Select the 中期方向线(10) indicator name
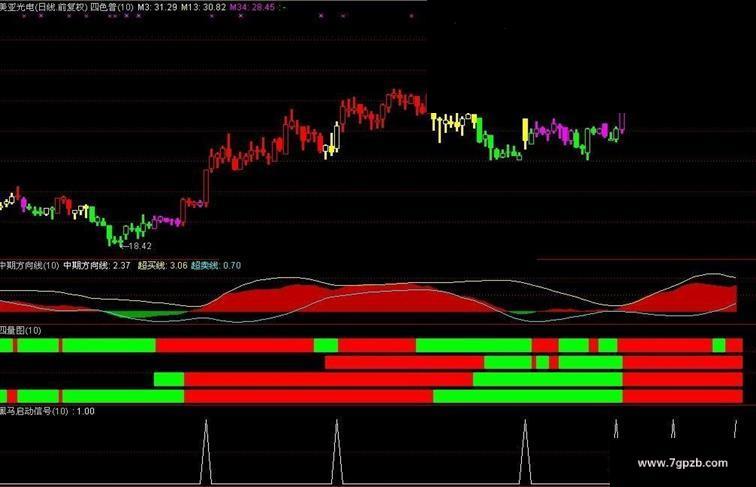Viewport: 756px width, 487px height. coord(29,265)
